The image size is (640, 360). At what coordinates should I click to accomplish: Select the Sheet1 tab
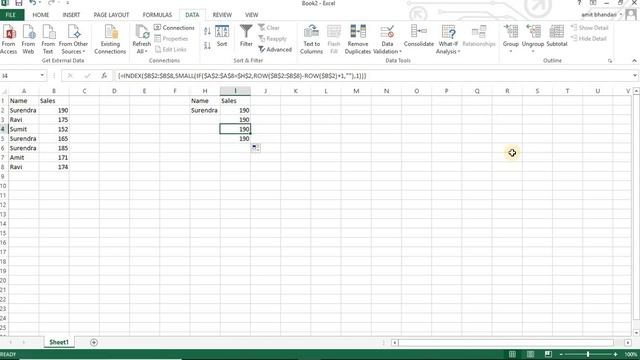[59, 342]
